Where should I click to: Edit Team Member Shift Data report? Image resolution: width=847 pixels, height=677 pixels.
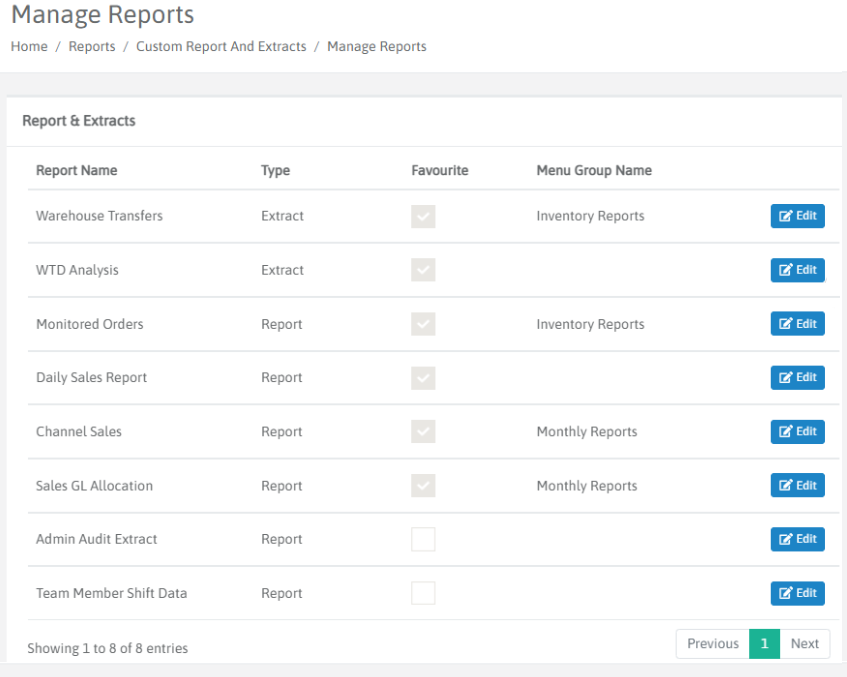tap(797, 593)
